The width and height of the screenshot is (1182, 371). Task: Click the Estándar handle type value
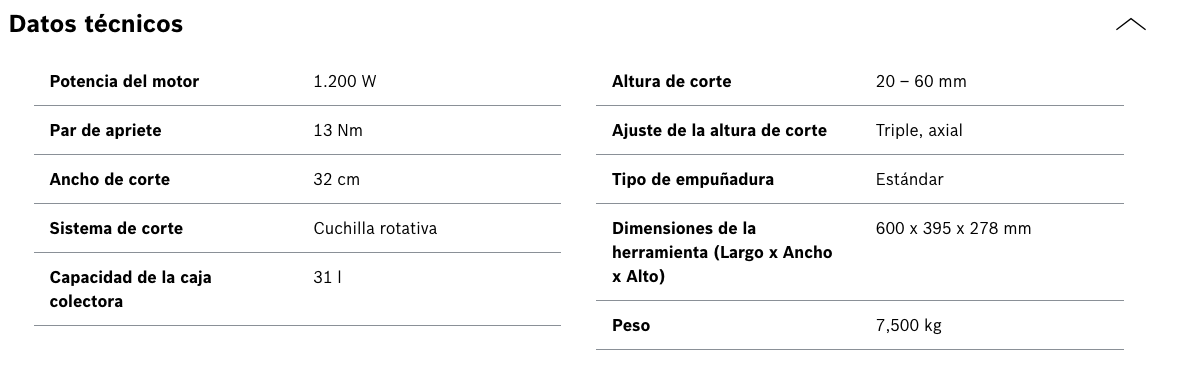click(x=910, y=179)
